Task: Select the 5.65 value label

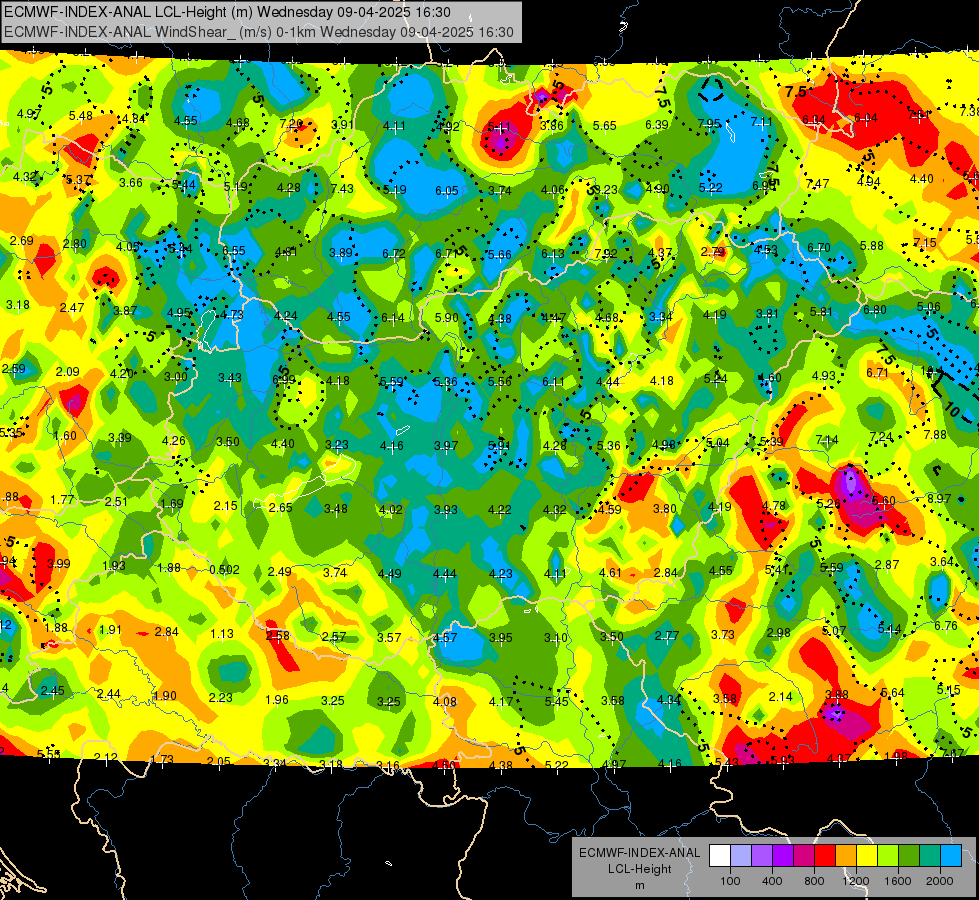Action: [604, 126]
